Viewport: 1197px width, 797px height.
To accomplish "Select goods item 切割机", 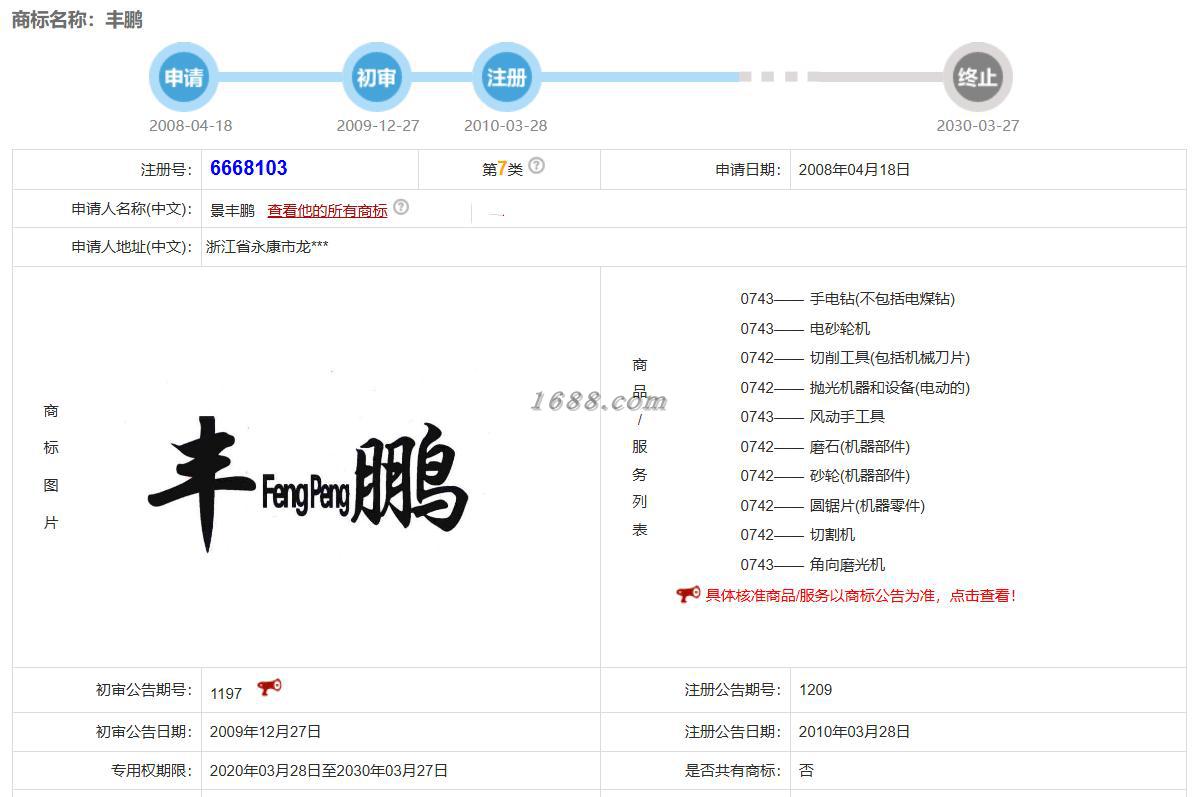I will (832, 534).
